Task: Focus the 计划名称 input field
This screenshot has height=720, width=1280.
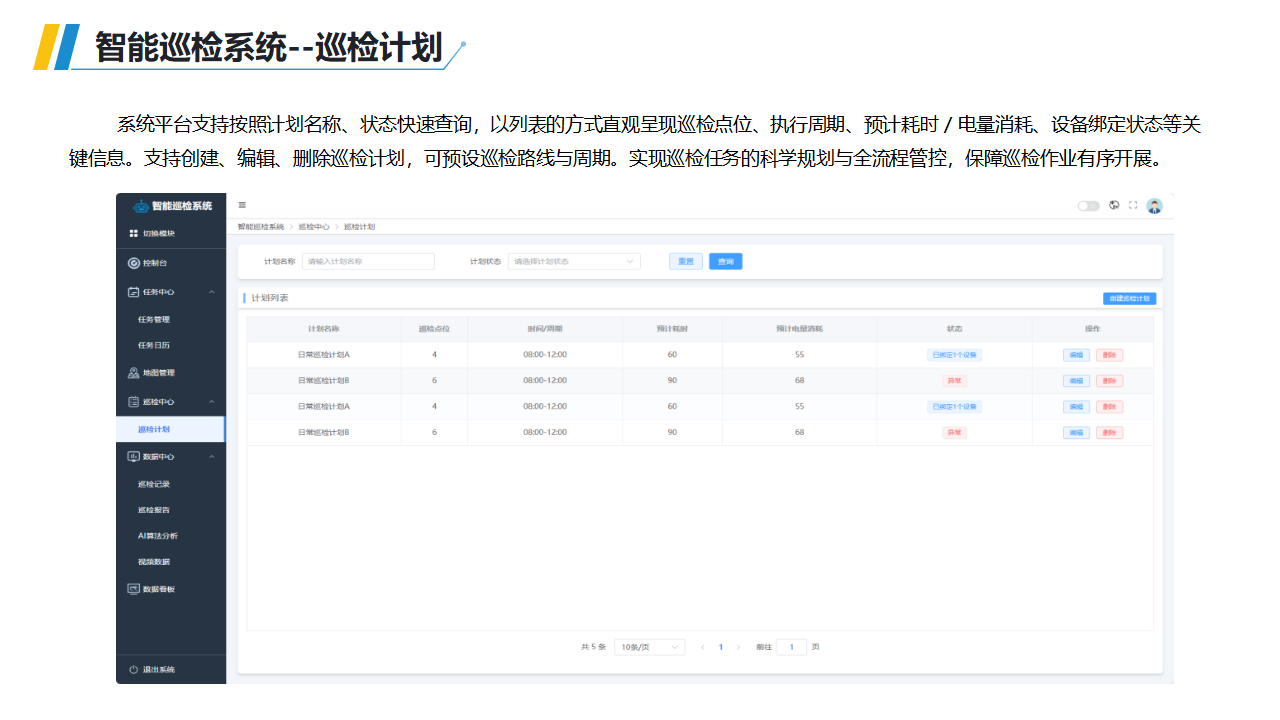Action: tap(368, 261)
